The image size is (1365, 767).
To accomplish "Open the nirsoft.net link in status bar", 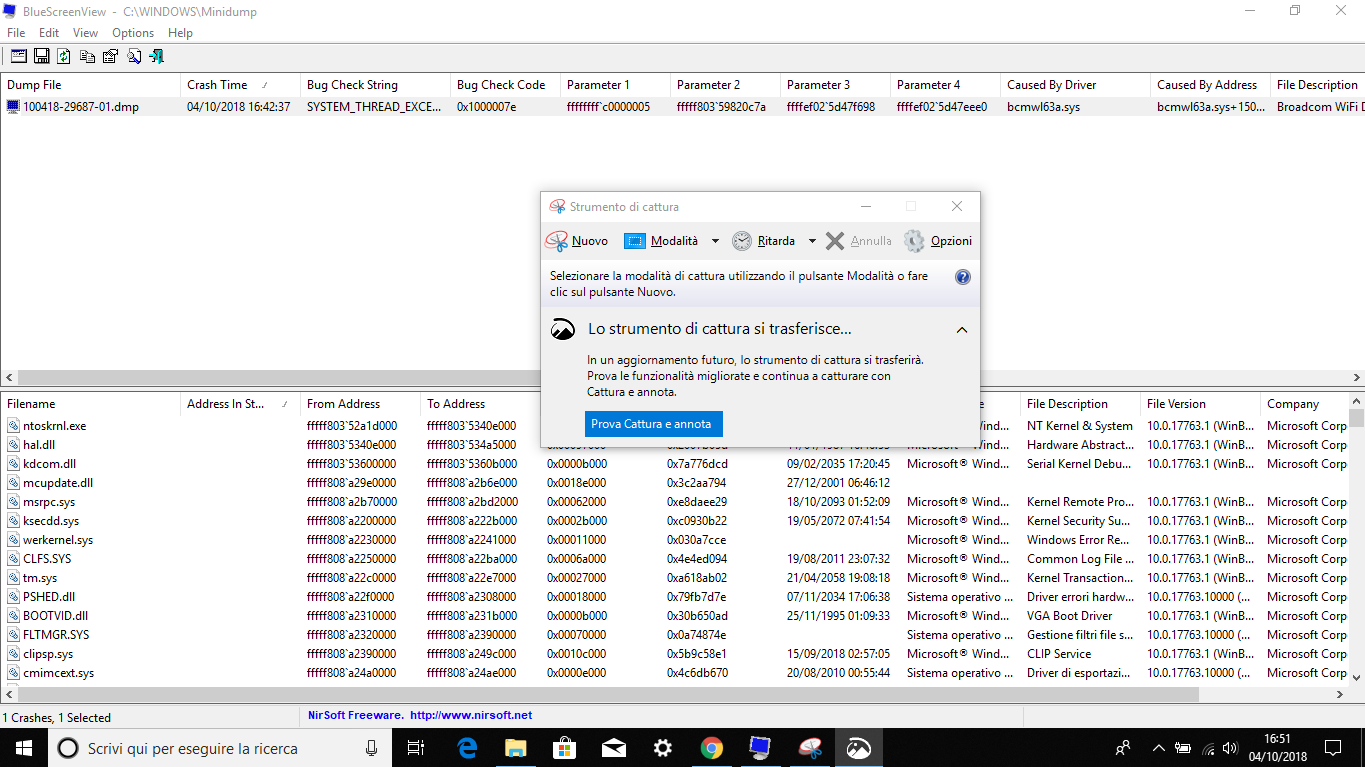I will pyautogui.click(x=471, y=716).
